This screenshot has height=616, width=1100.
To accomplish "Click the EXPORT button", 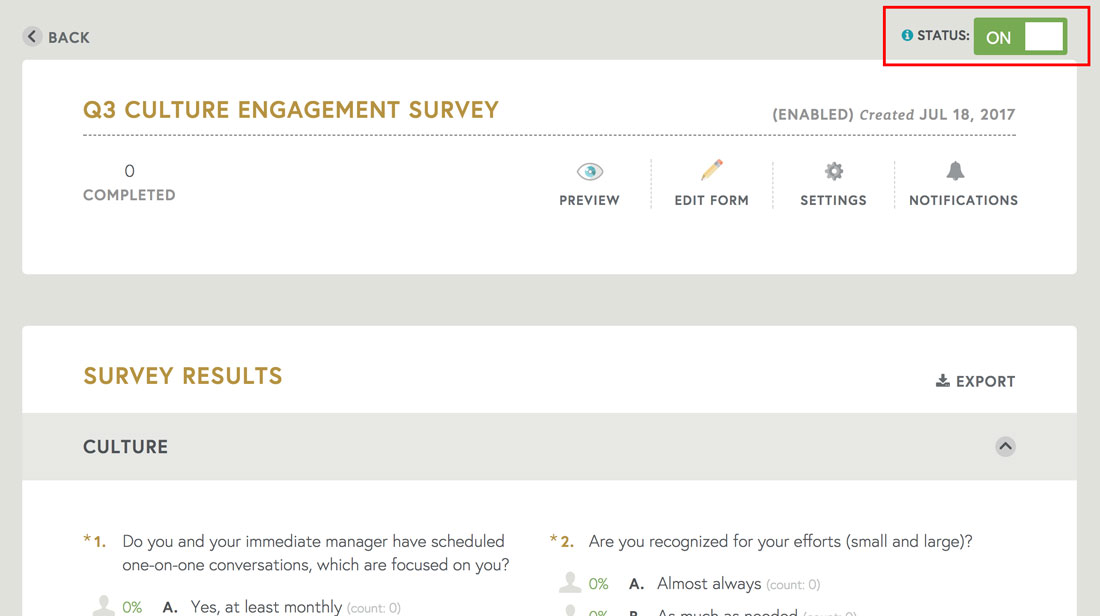I will click(975, 381).
